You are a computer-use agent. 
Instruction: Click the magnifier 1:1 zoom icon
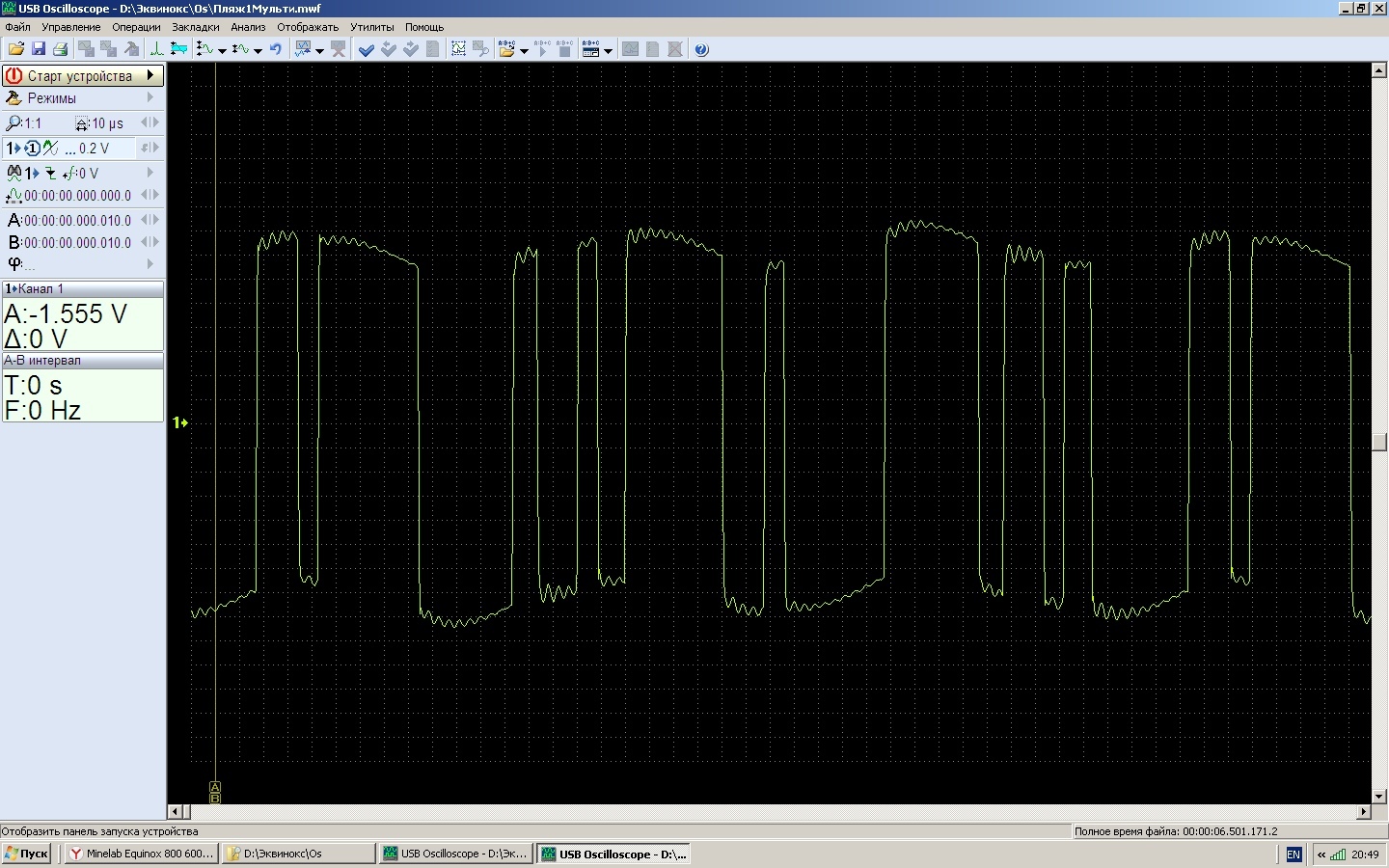click(x=14, y=123)
